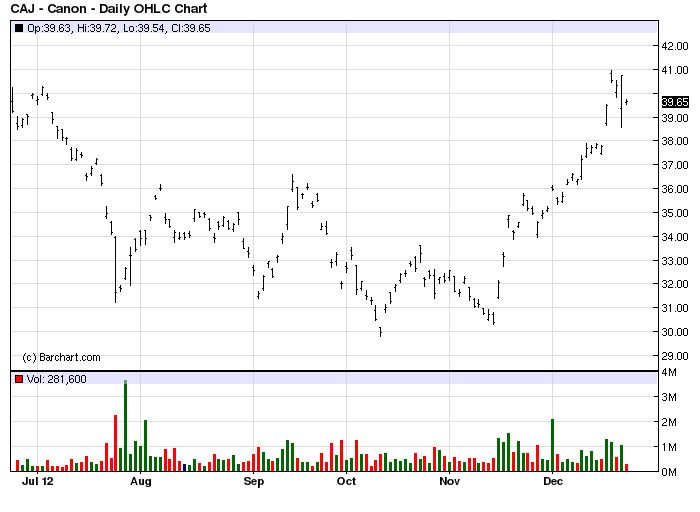Click the 34.00 price axis label

[x=675, y=237]
